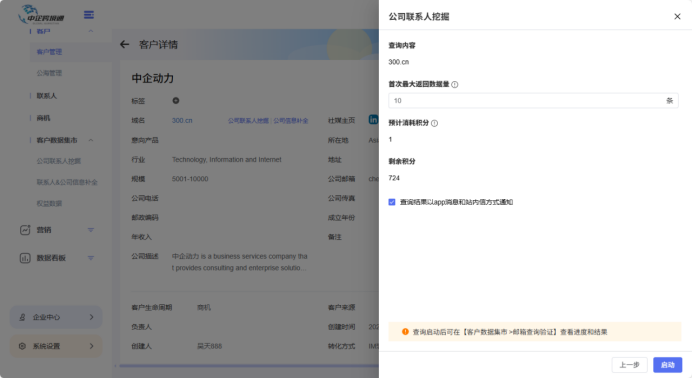The height and width of the screenshot is (378, 693).
Task: Click the 300.cn query content in panel
Action: (399, 62)
